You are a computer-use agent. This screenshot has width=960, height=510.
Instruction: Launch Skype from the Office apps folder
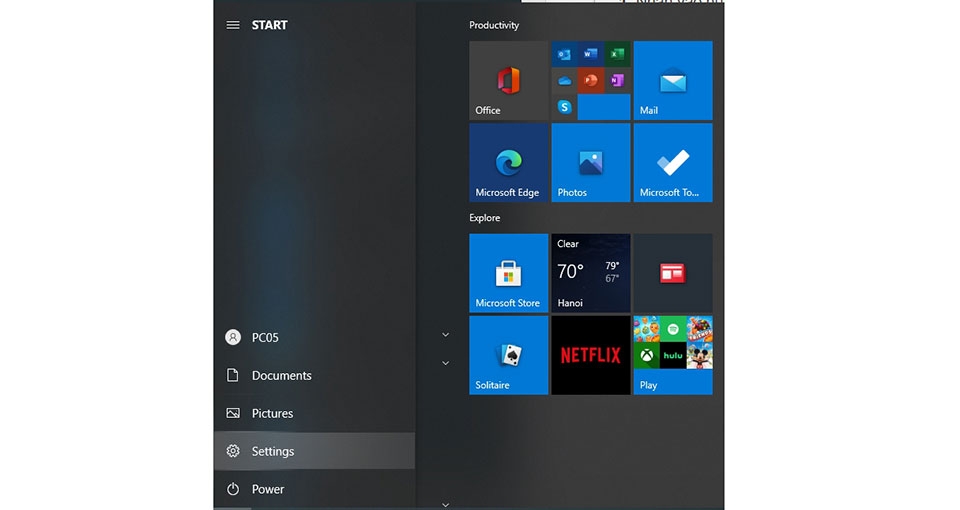coord(564,107)
